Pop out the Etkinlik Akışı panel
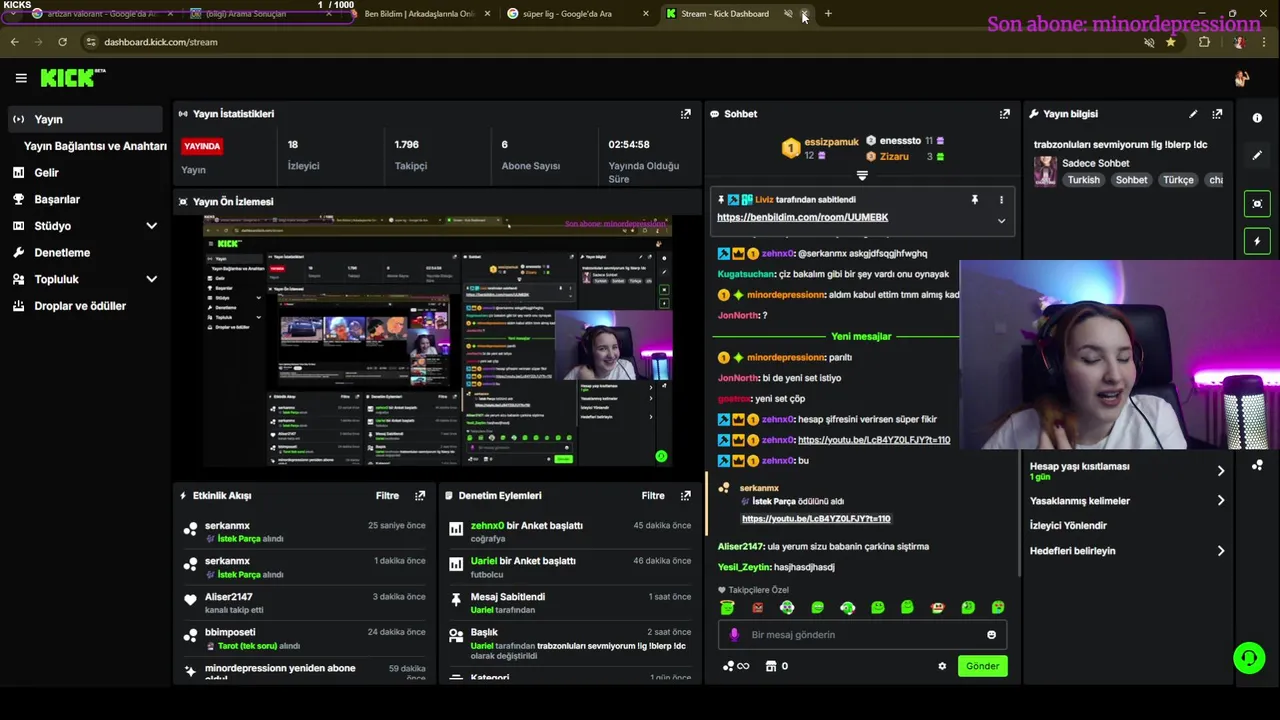Image resolution: width=1280 pixels, height=720 pixels. click(x=420, y=495)
